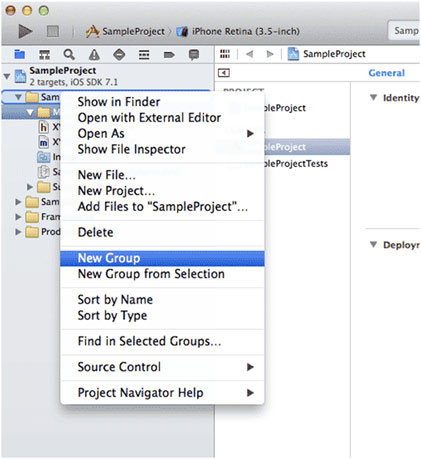The height and width of the screenshot is (459, 421).
Task: Open the Test navigator diamond icon
Action: click(119, 54)
